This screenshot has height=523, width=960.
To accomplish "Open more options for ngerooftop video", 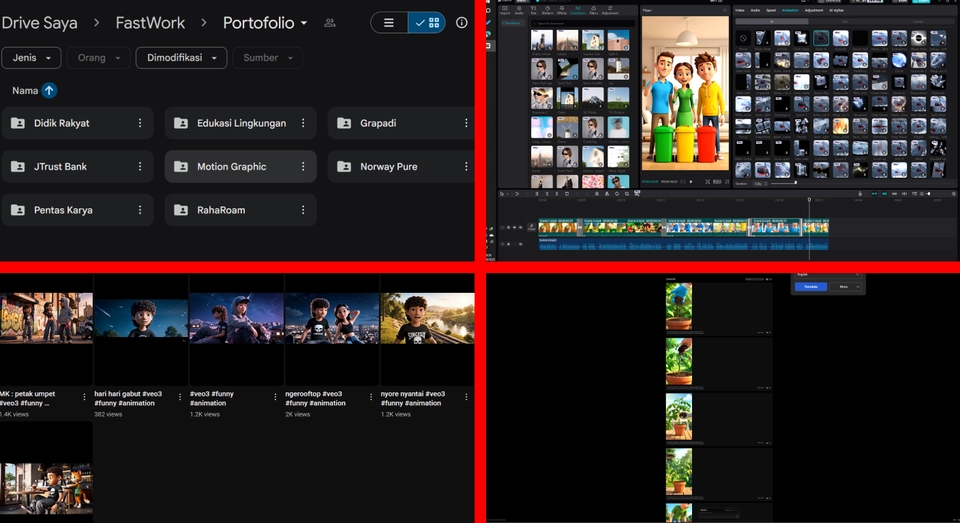I will (371, 397).
